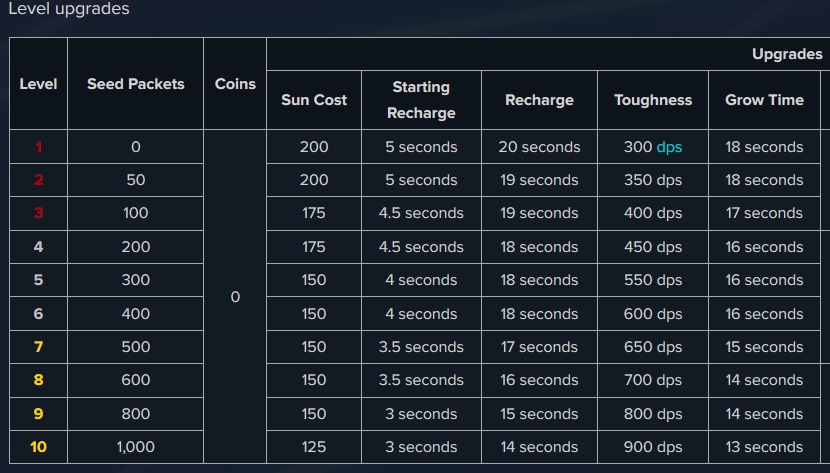Click the 'Upgrades' group header
The image size is (830, 473).
[787, 54]
